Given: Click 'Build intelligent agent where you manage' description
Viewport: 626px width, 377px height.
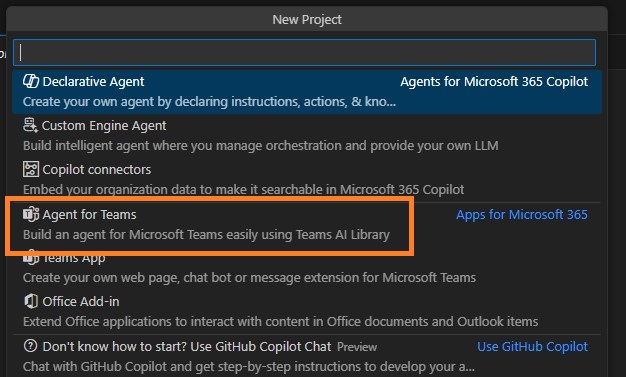Looking at the screenshot, I should coord(261,145).
